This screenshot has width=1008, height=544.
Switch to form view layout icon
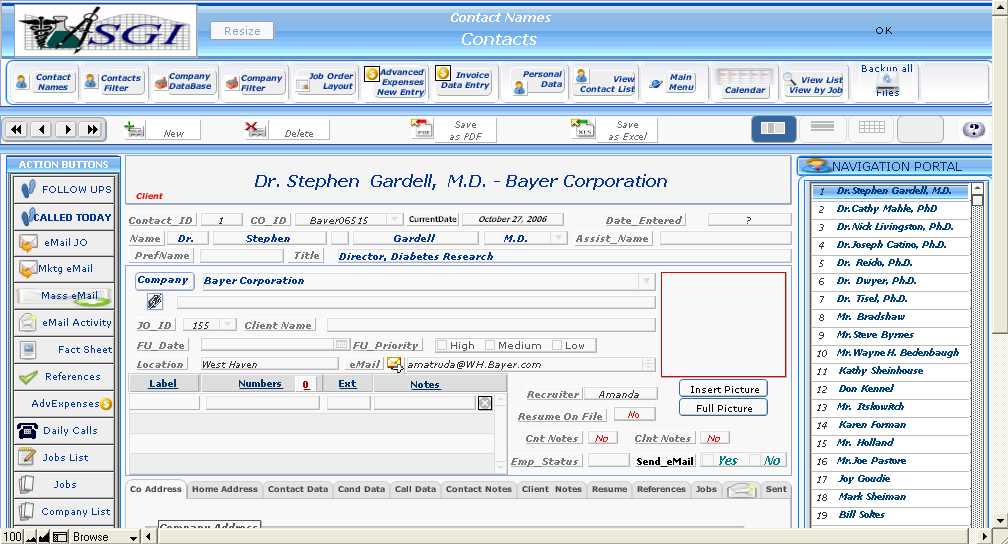(x=773, y=129)
